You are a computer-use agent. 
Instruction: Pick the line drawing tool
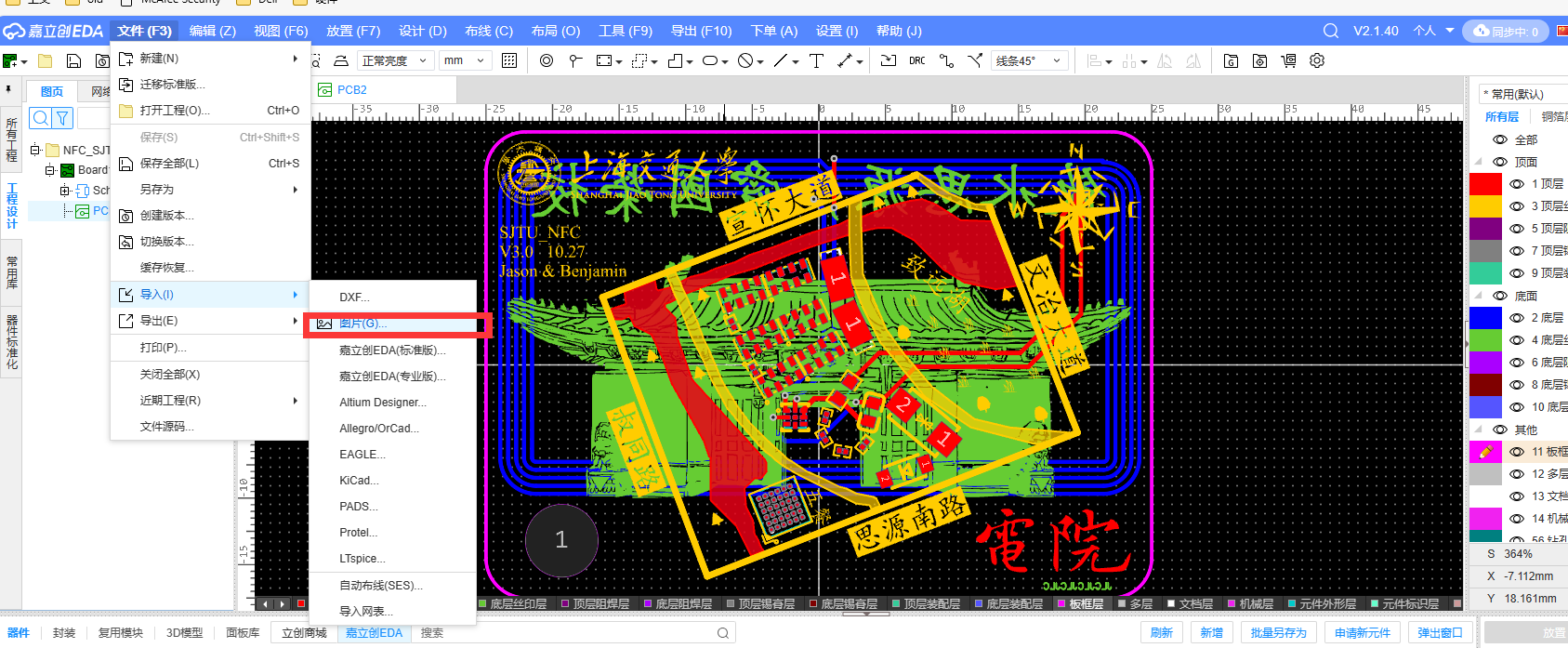coord(781,60)
